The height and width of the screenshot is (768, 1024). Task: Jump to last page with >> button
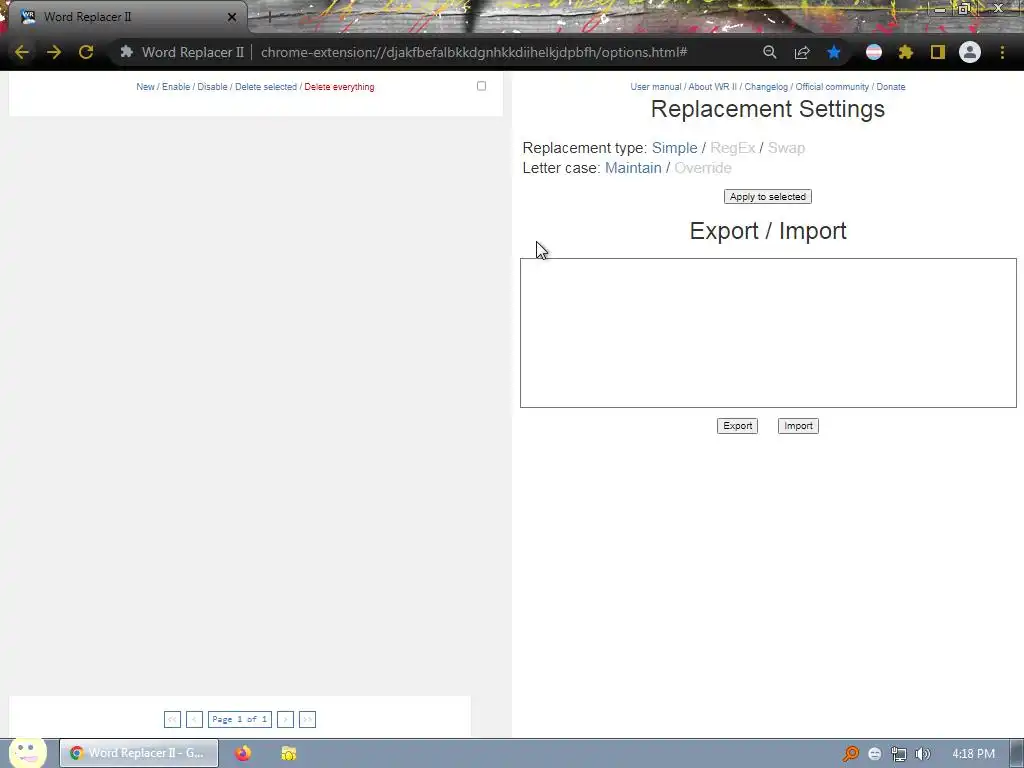click(307, 719)
